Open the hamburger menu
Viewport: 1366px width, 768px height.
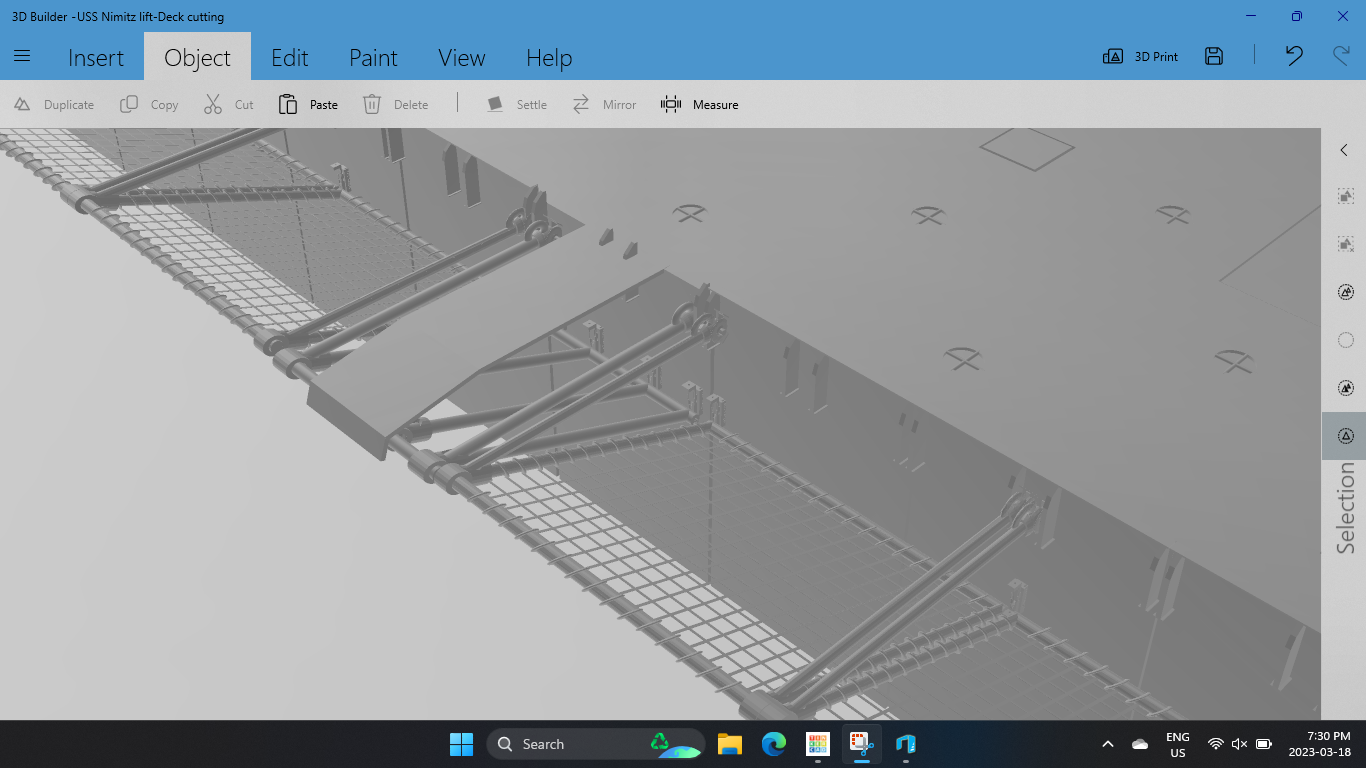tap(22, 56)
